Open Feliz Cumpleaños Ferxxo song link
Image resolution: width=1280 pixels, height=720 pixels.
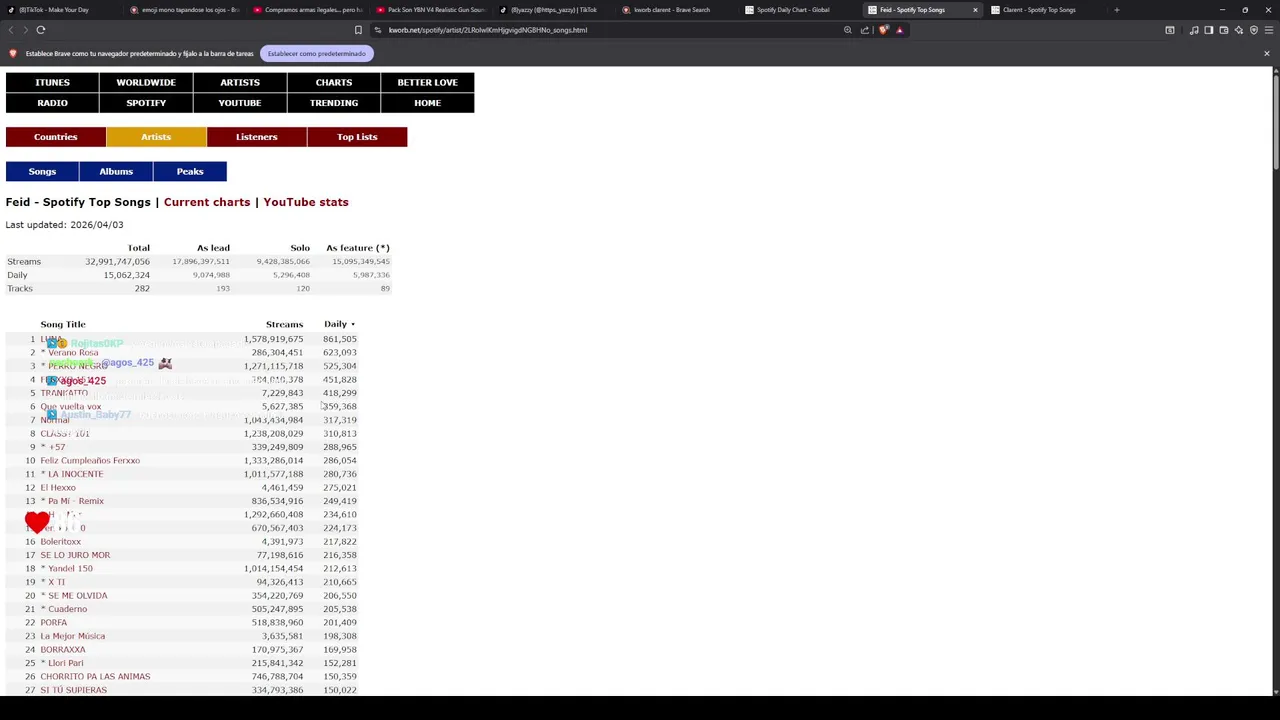(x=90, y=461)
